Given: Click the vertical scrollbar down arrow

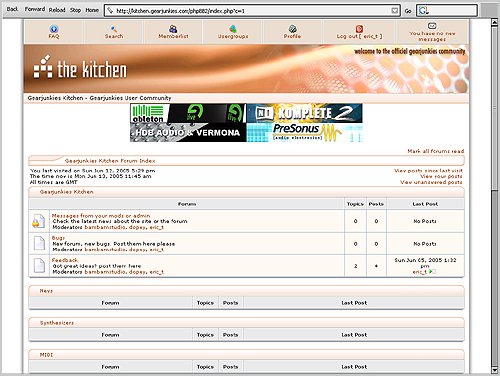Looking at the screenshot, I should (x=495, y=370).
